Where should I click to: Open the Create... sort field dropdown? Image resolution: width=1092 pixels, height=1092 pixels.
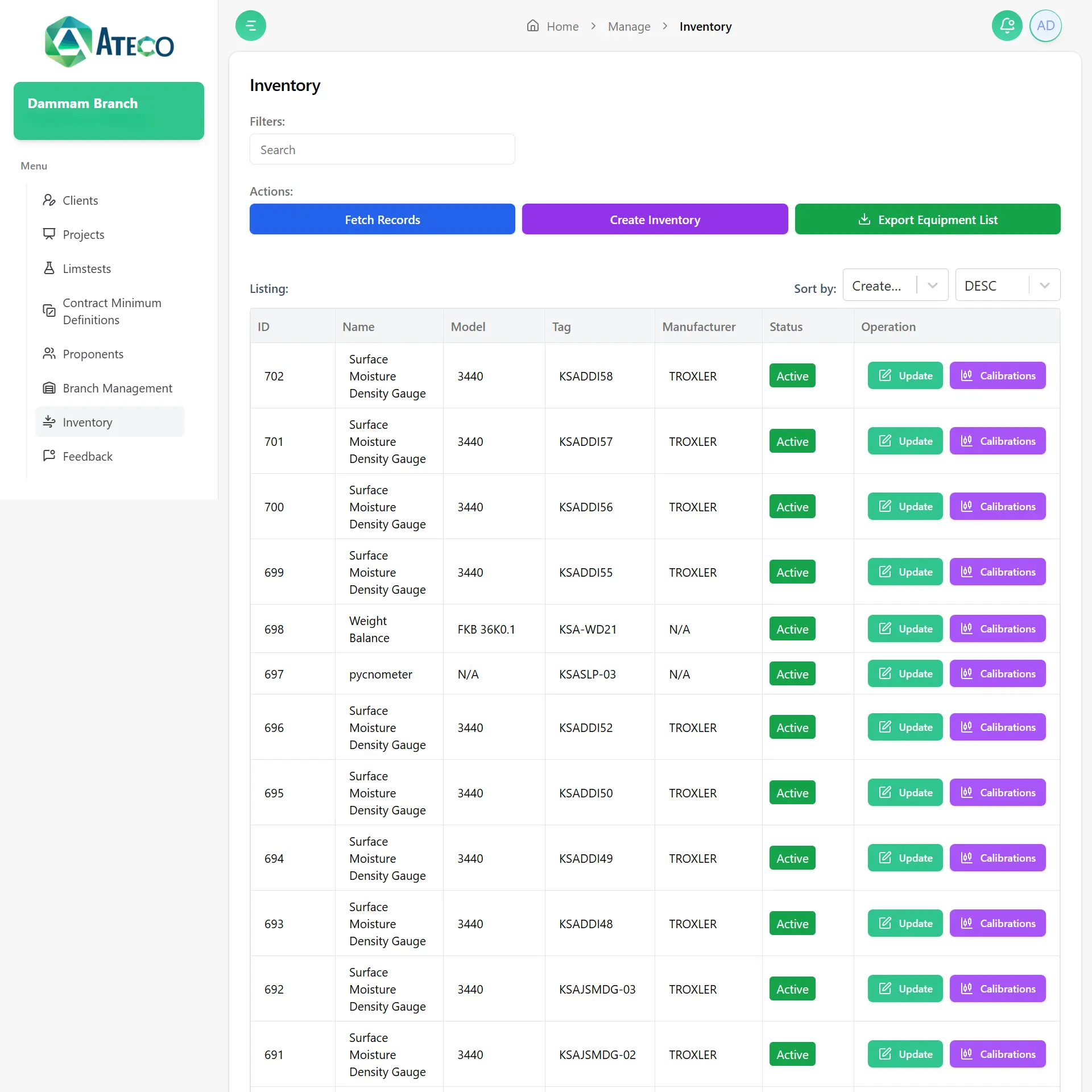(x=895, y=285)
